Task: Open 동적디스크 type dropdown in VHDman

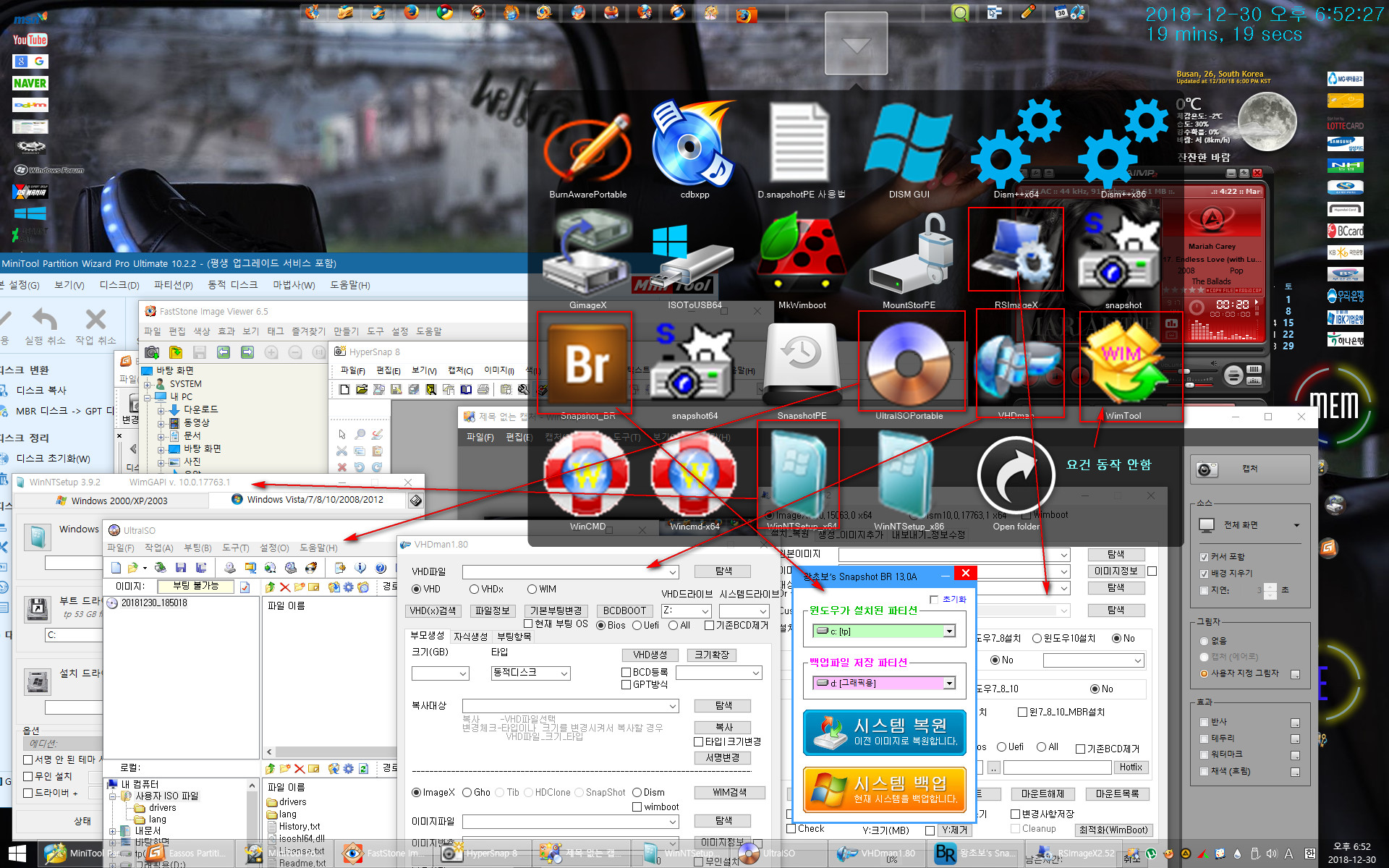Action: (x=530, y=673)
